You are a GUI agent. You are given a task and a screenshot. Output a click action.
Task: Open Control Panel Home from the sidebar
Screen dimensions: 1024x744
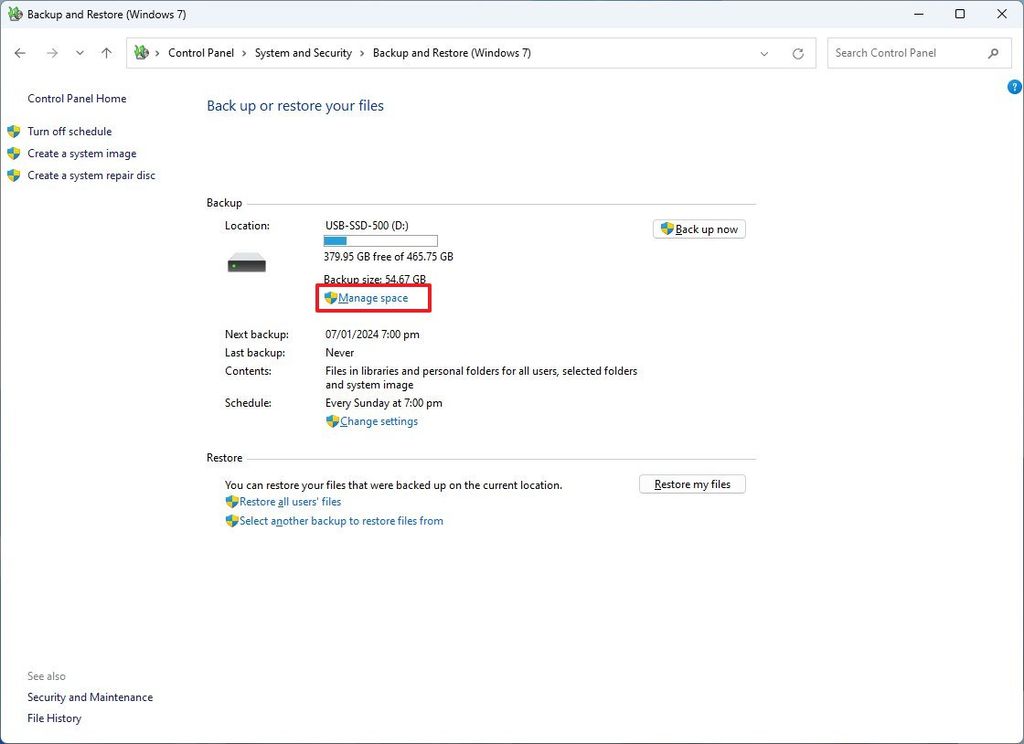(77, 98)
